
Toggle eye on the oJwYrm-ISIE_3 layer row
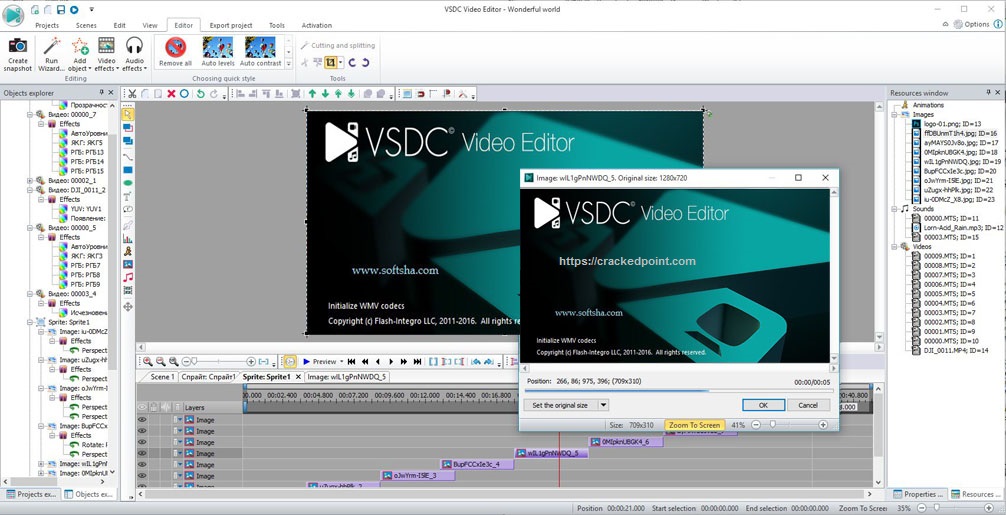coord(142,476)
